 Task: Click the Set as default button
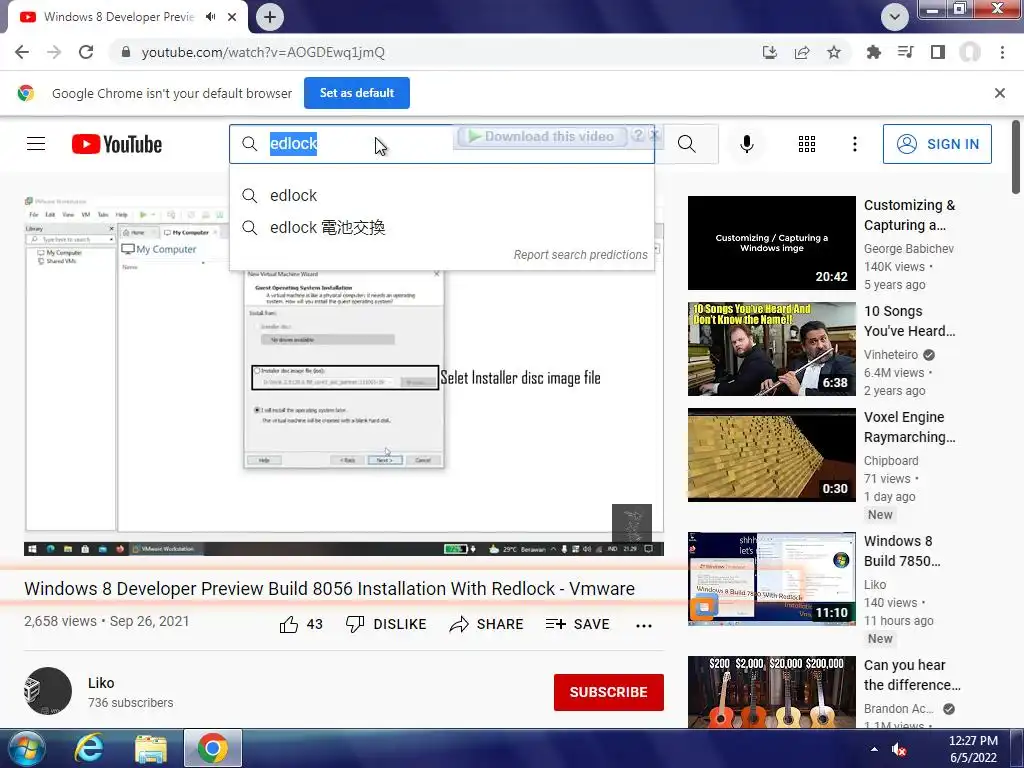tap(357, 93)
